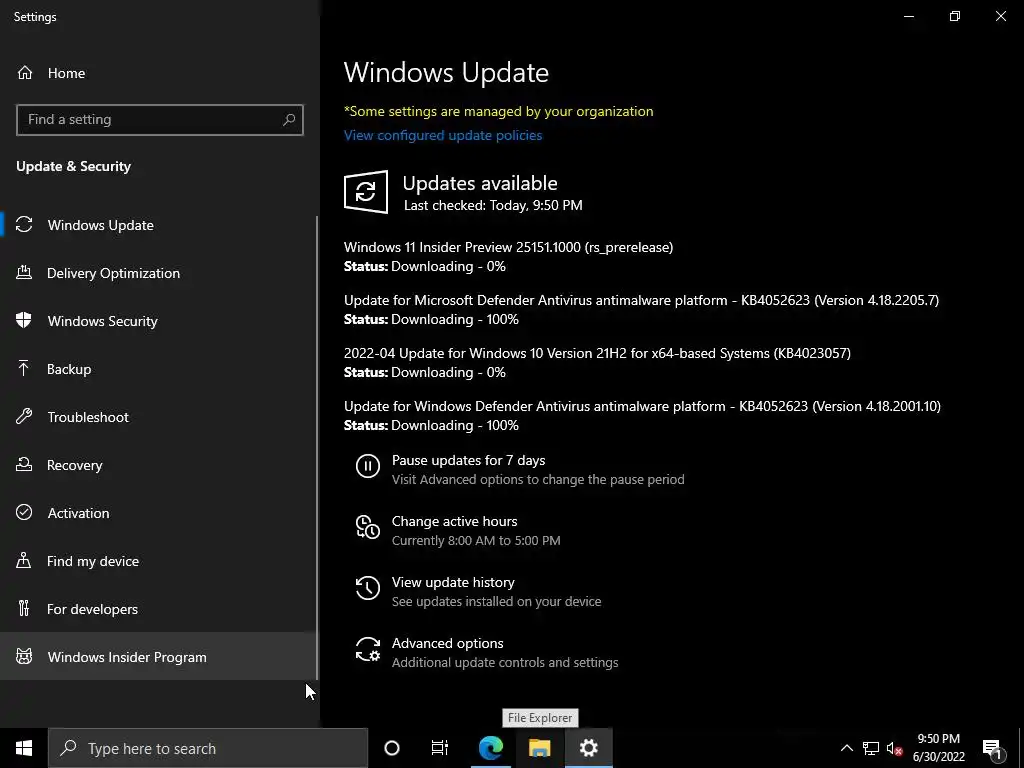
Task: Click Advanced options for updates
Action: pyautogui.click(x=487, y=652)
